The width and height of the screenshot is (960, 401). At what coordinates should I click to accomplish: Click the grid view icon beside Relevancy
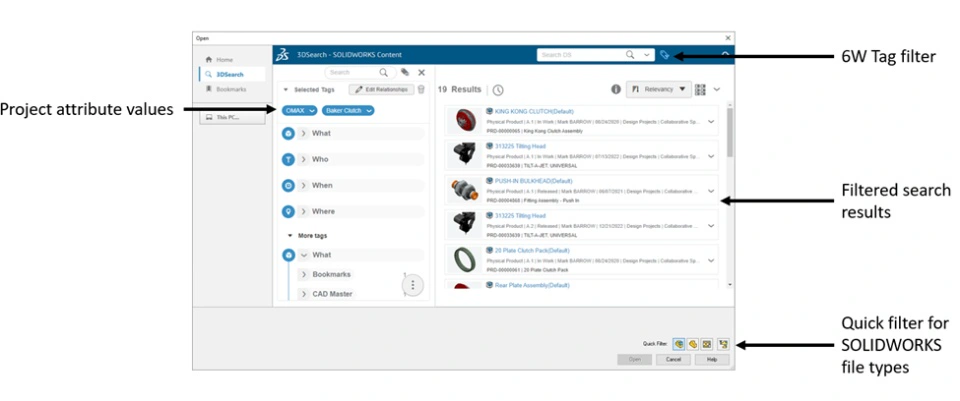(700, 89)
